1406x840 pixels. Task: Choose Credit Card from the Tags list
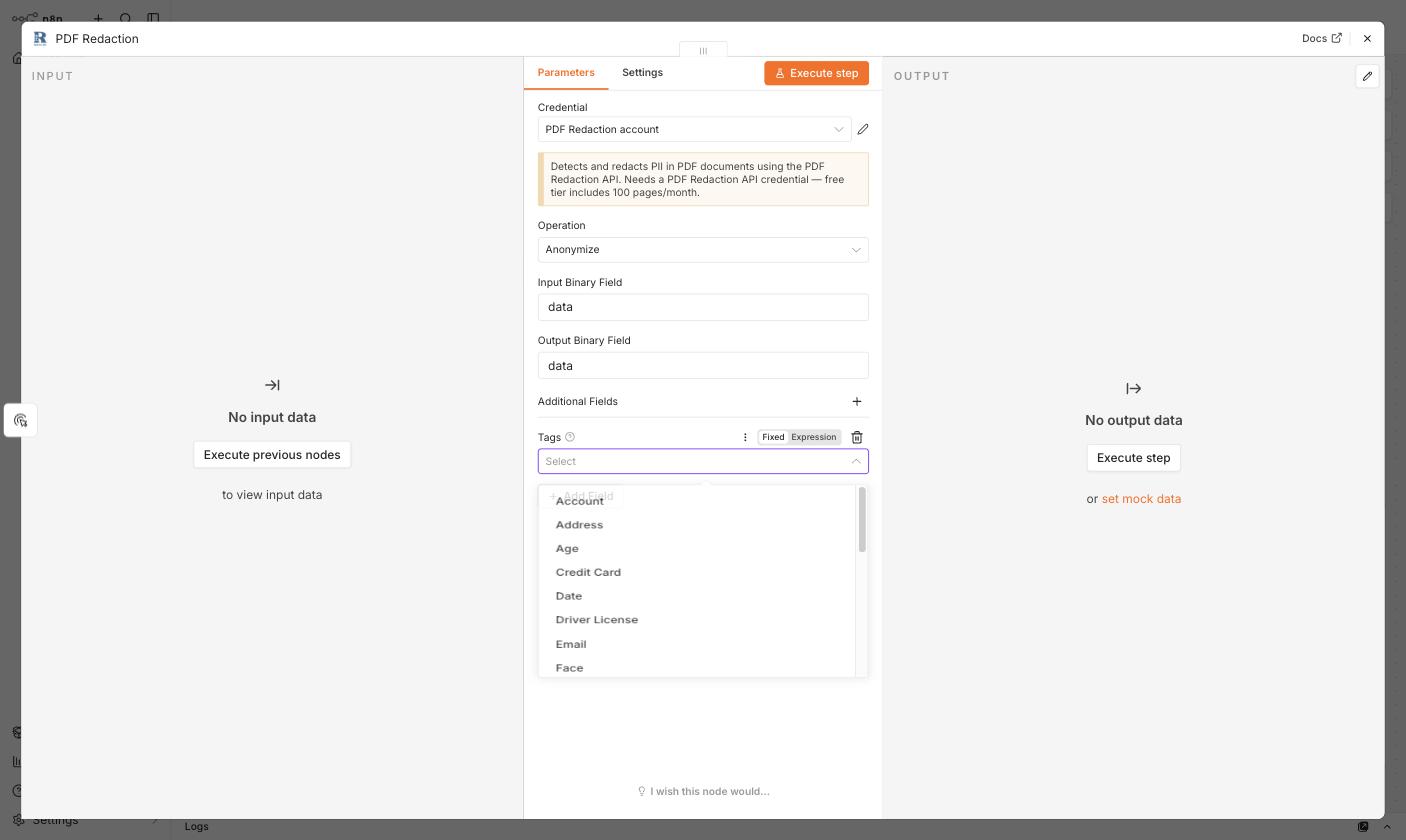point(697,572)
